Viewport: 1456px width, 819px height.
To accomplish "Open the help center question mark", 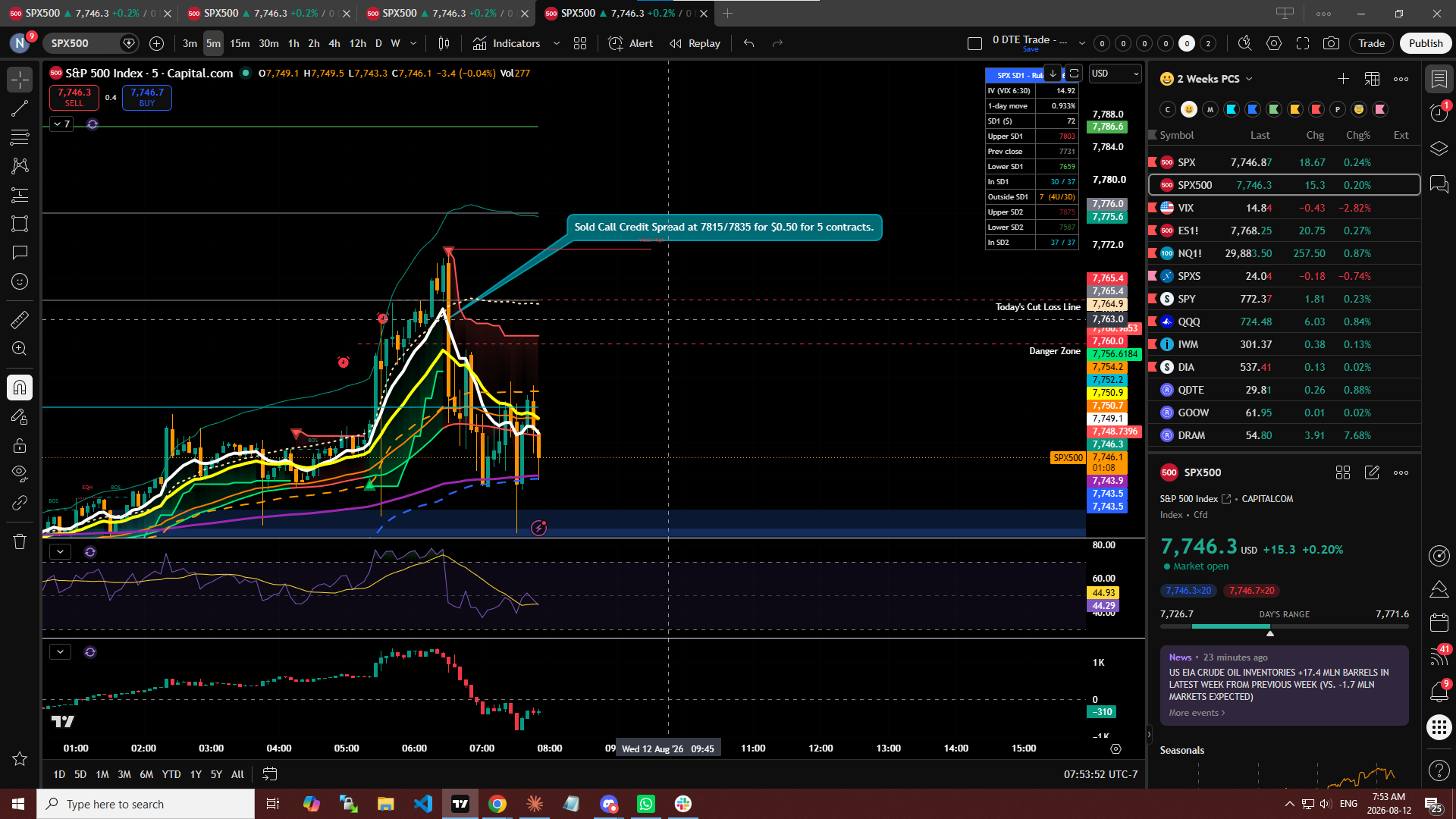I will 1439,770.
